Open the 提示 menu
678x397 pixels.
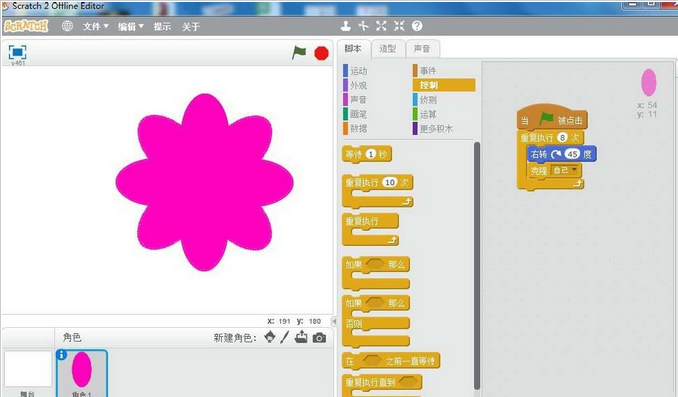coord(162,26)
